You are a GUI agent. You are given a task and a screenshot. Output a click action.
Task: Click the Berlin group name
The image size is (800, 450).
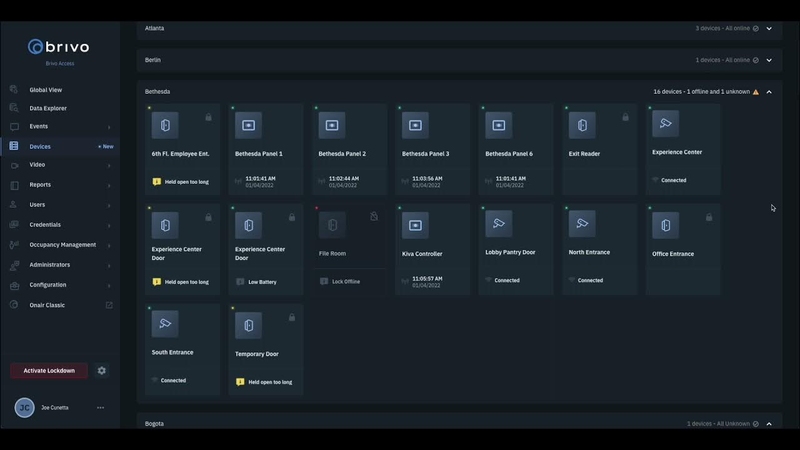(153, 60)
